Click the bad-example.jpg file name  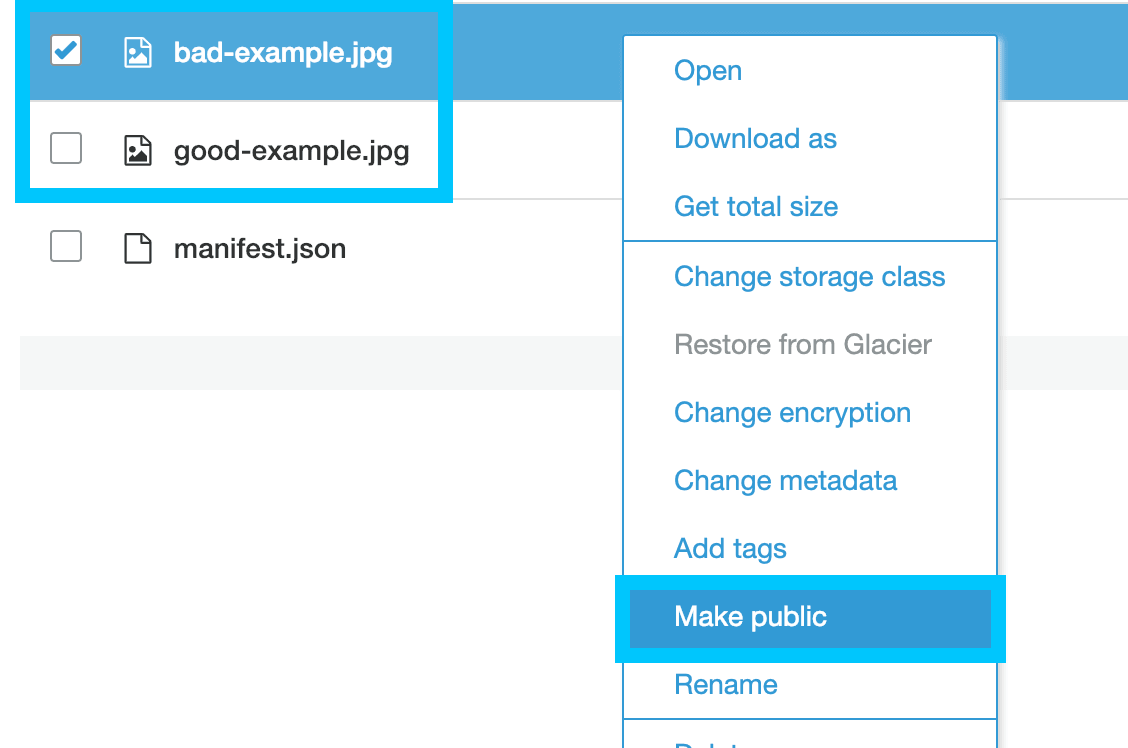(x=283, y=52)
